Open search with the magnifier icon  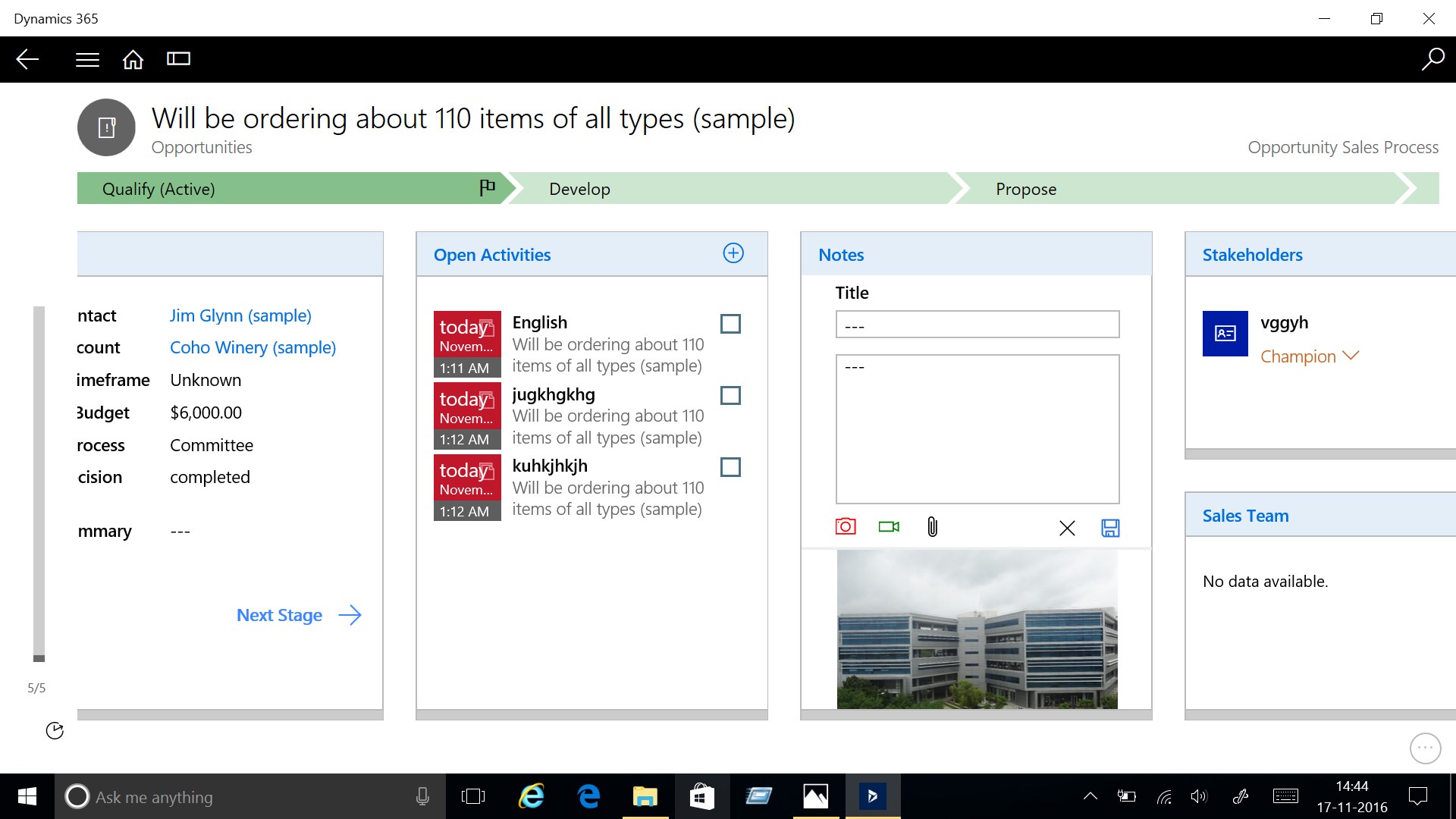tap(1432, 59)
